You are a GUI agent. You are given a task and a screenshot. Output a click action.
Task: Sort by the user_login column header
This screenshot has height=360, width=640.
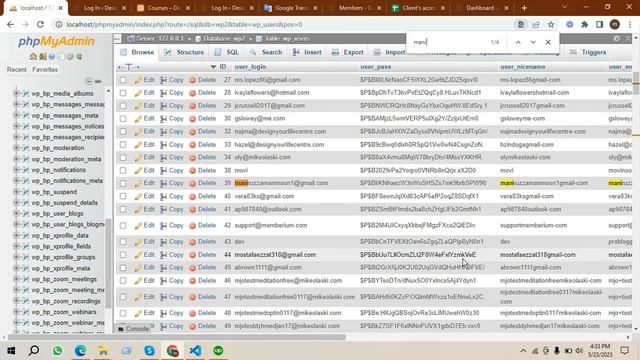[x=250, y=67]
